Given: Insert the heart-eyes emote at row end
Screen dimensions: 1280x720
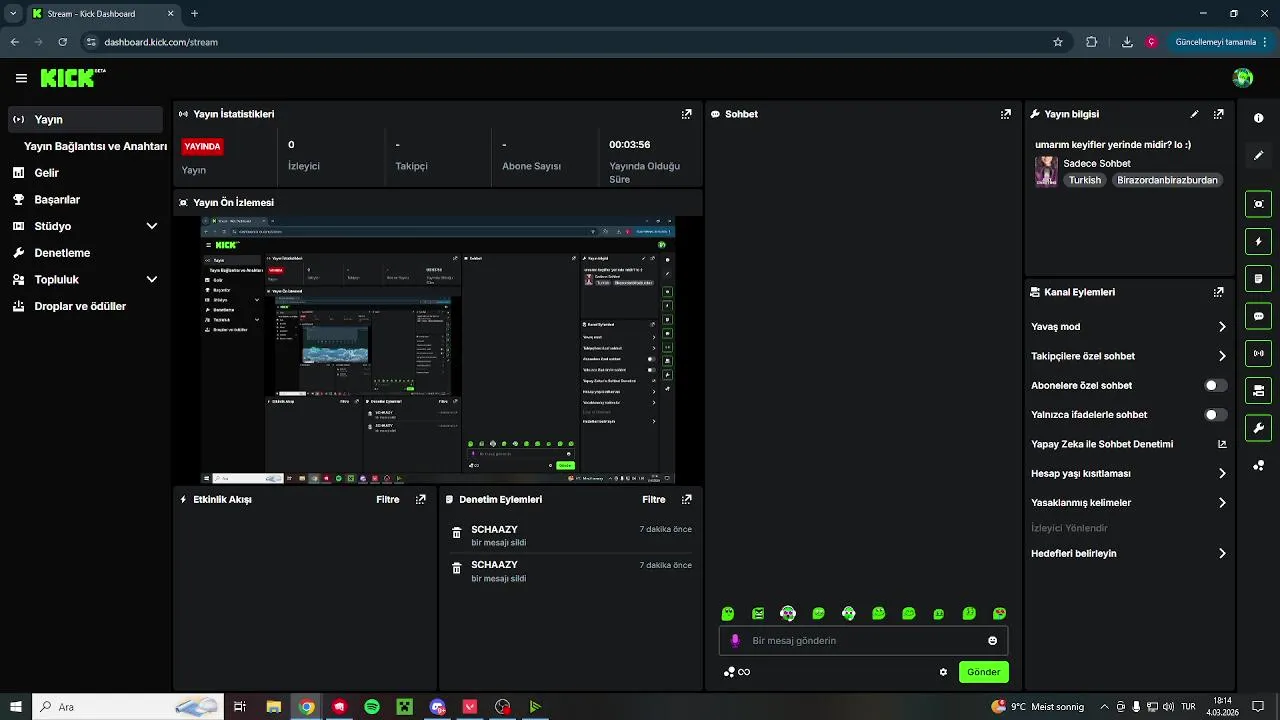Looking at the screenshot, I should (999, 613).
